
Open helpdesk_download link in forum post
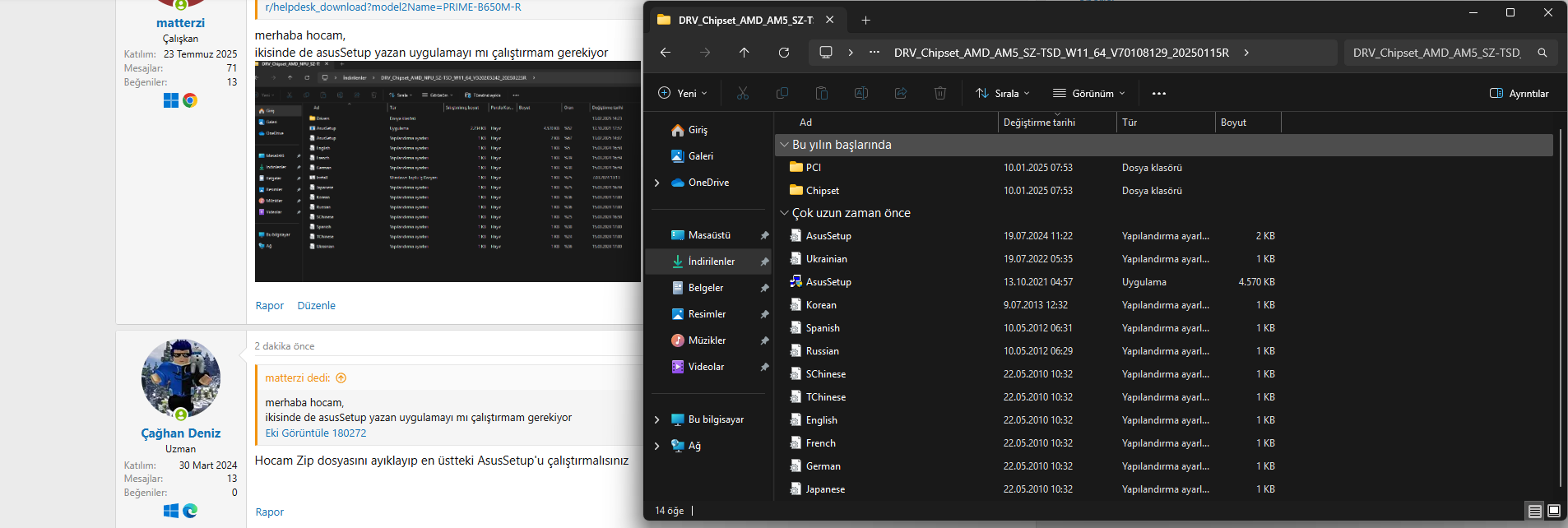pos(392,7)
